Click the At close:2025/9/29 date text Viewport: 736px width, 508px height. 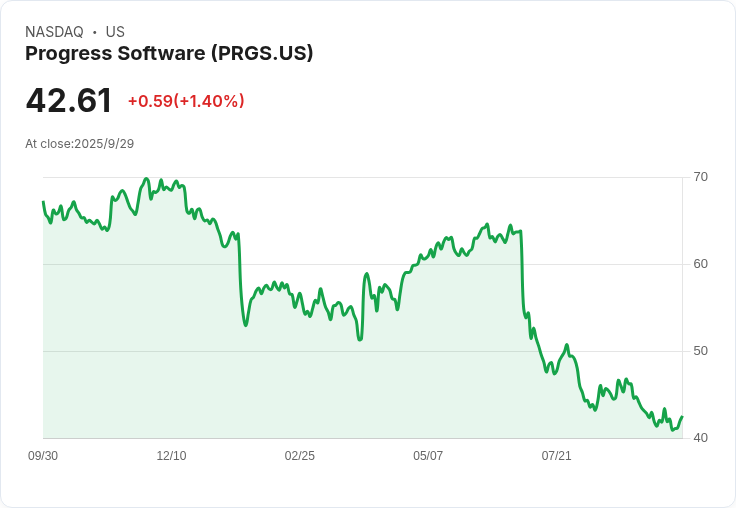(x=80, y=144)
